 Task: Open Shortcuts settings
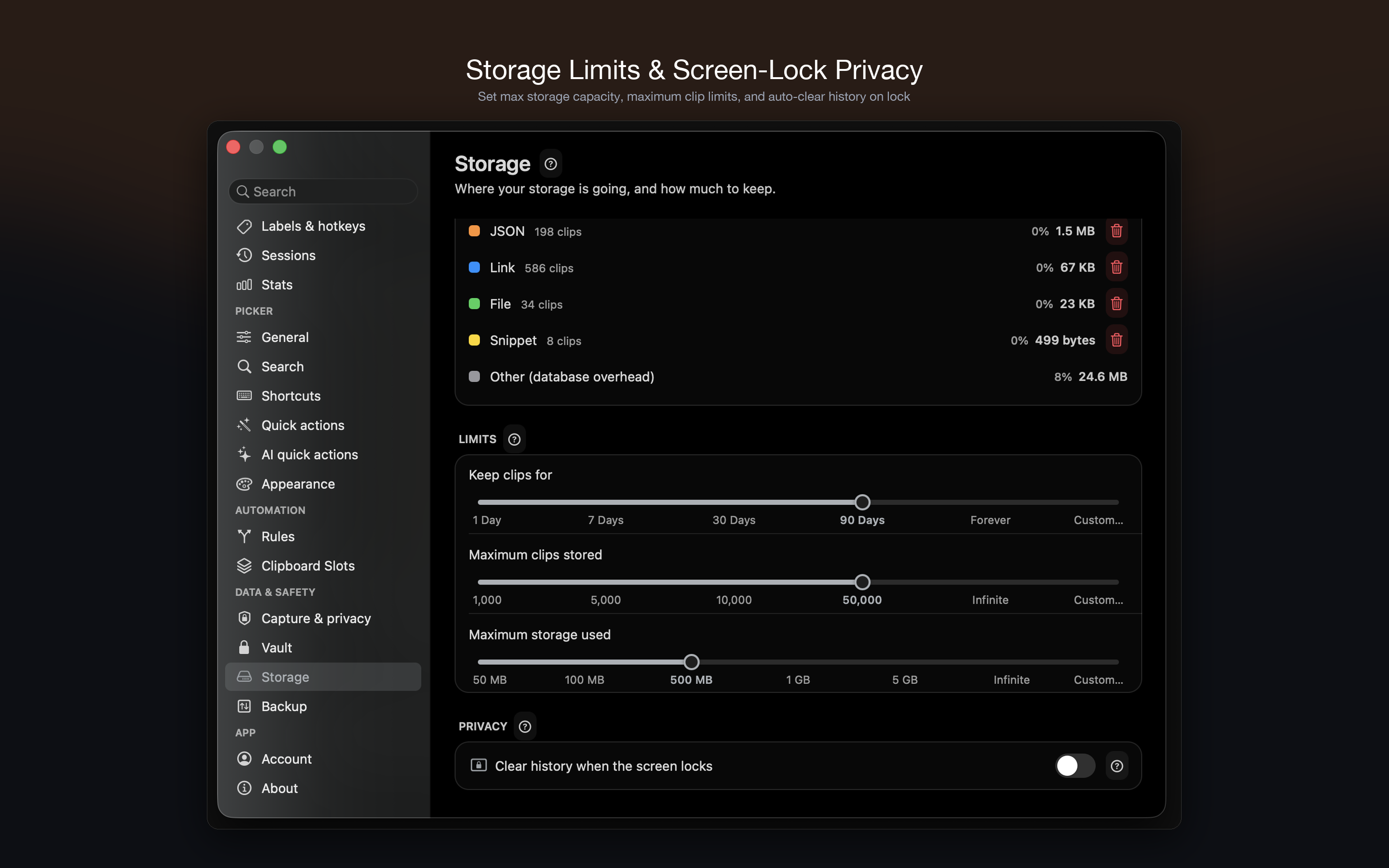323,395
